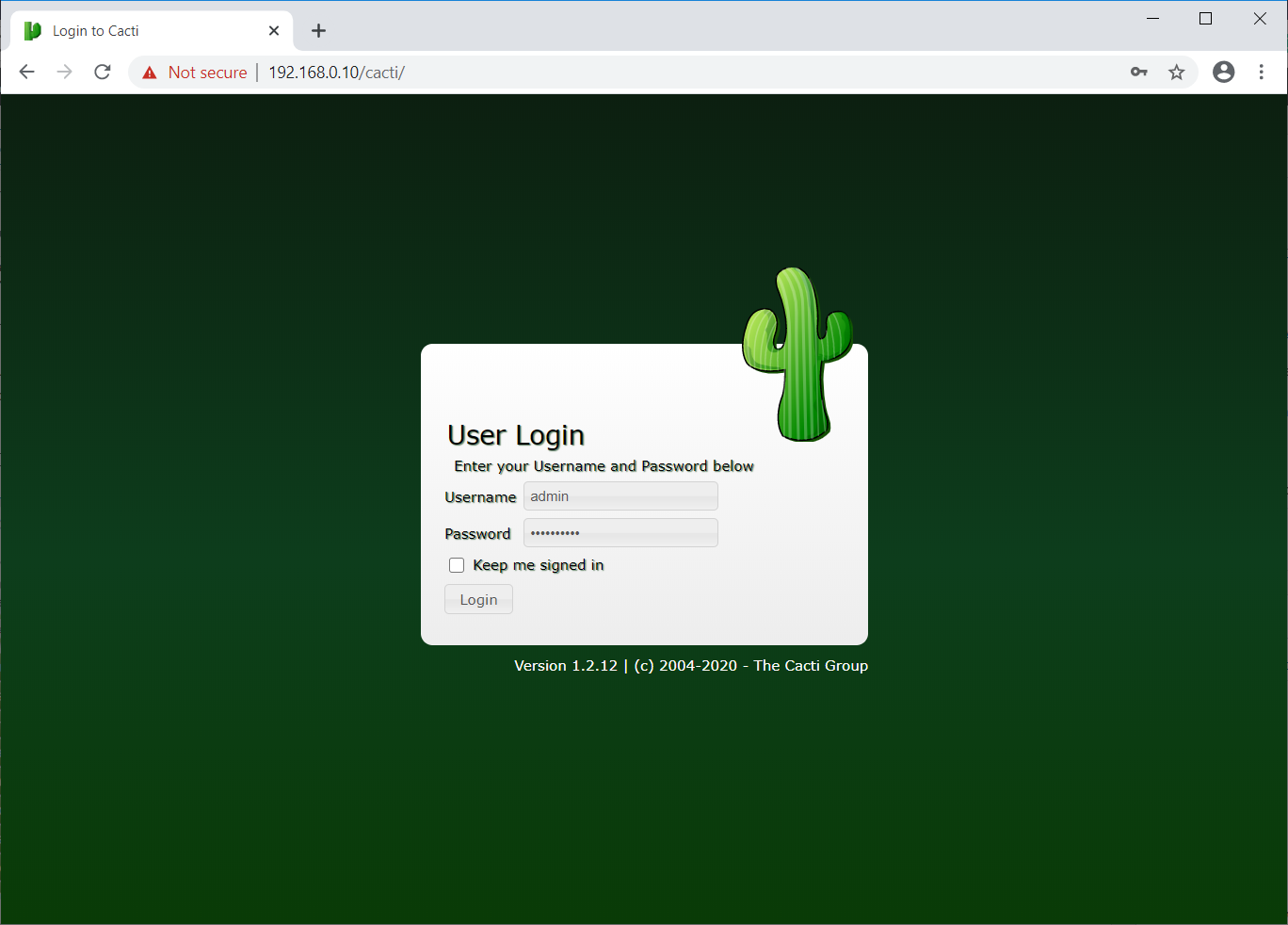1288x925 pixels.
Task: Open the Chrome profile avatar menu
Action: [1224, 72]
